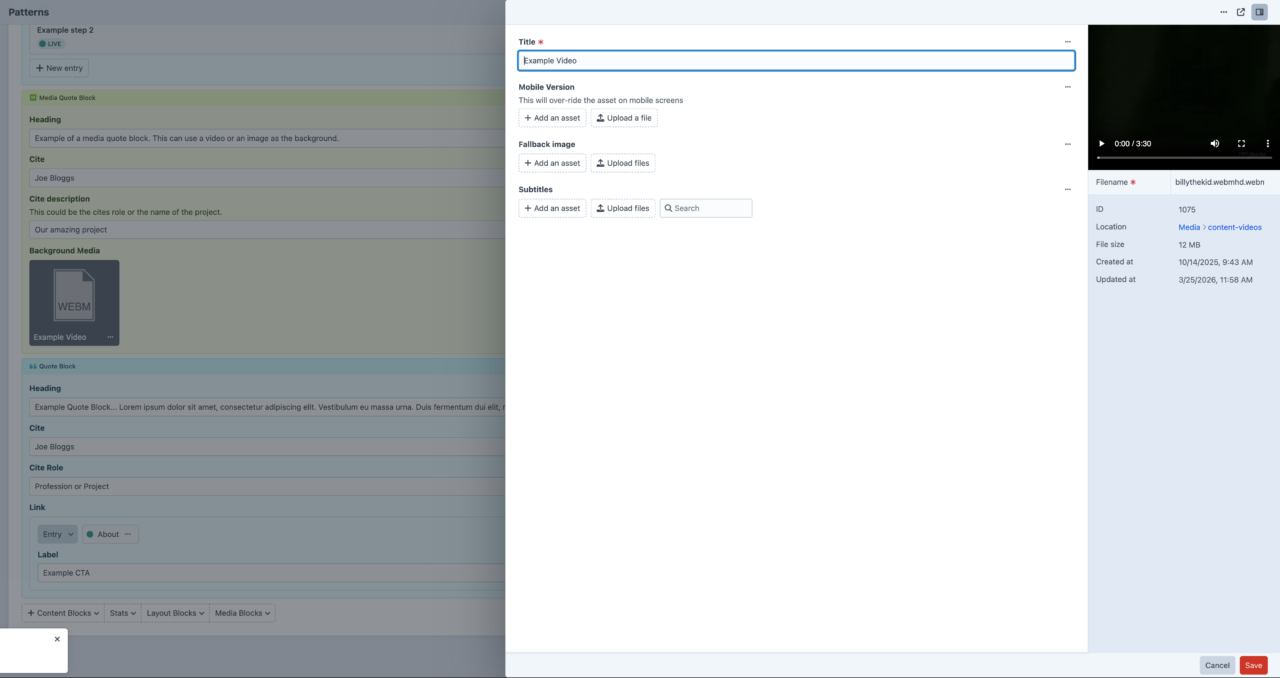Viewport: 1280px width, 678px height.
Task: Mute the video player audio
Action: [1214, 143]
